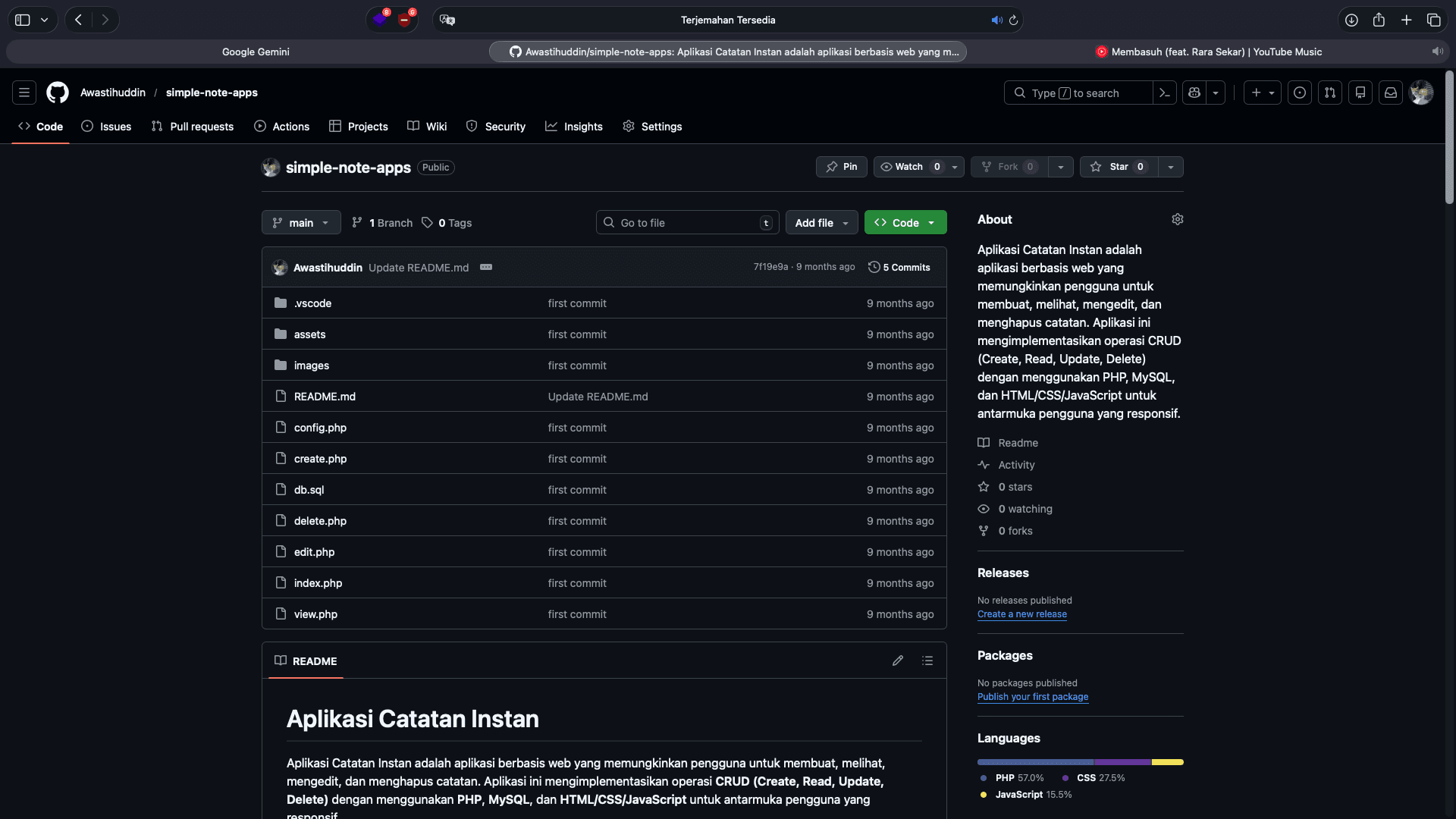Focus the Type / to search box

[x=1078, y=93]
